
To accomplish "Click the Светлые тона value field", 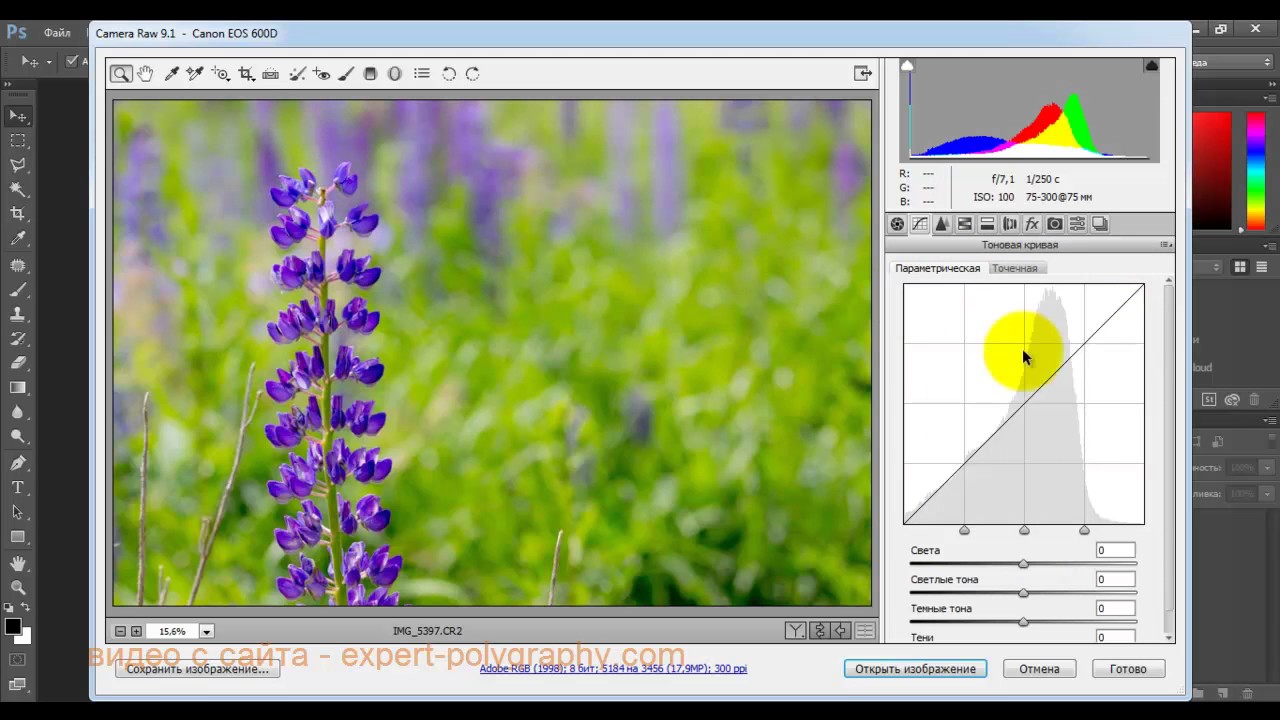I will click(1115, 579).
